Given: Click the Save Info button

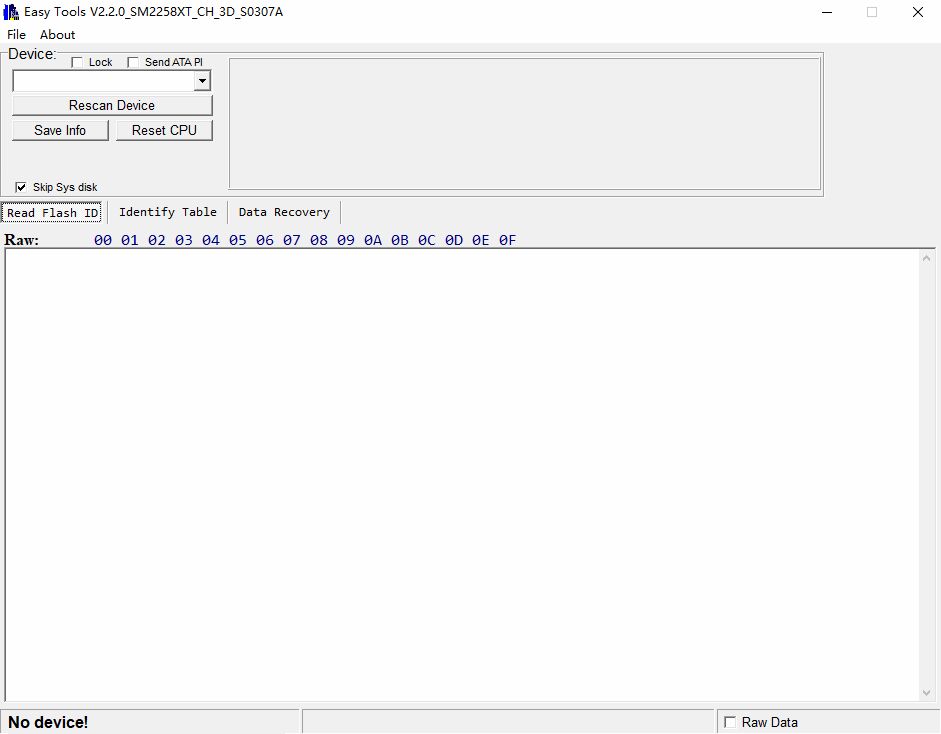Looking at the screenshot, I should tap(60, 131).
